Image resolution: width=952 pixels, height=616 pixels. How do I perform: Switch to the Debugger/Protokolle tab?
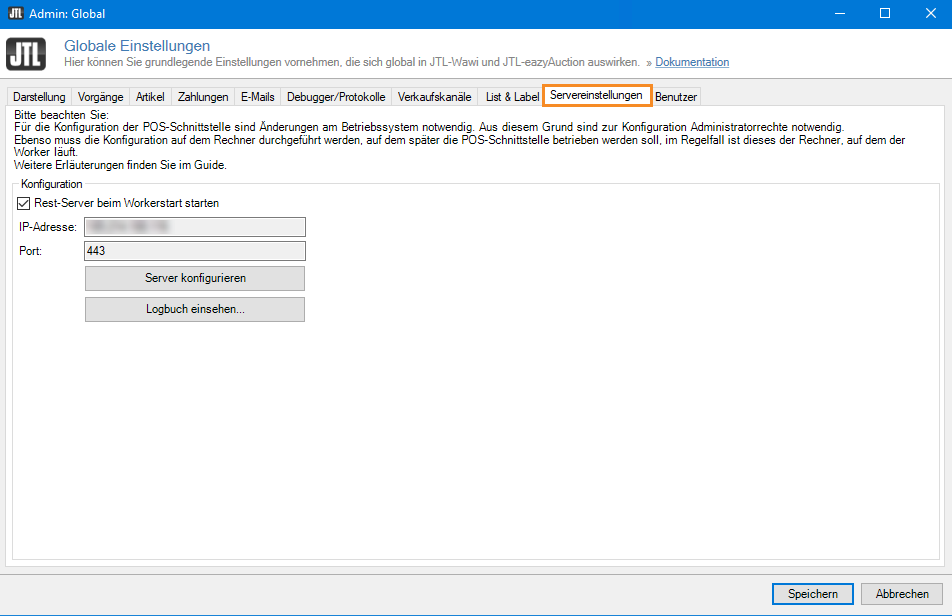tap(335, 97)
